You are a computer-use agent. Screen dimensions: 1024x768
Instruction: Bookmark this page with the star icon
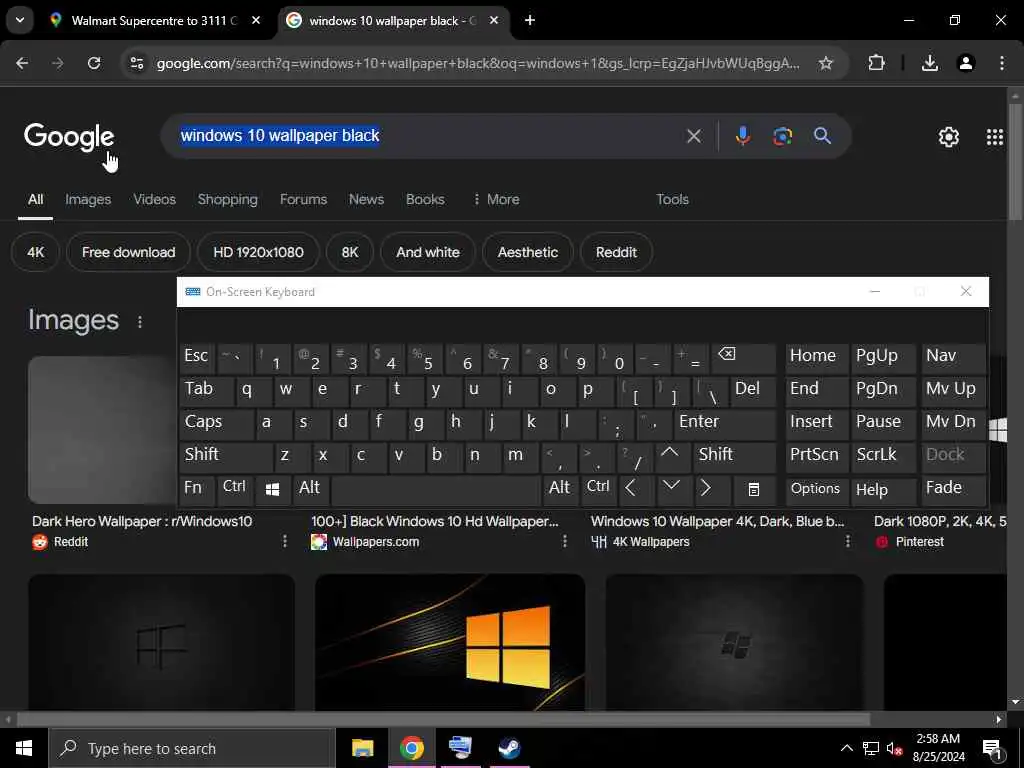(x=825, y=63)
